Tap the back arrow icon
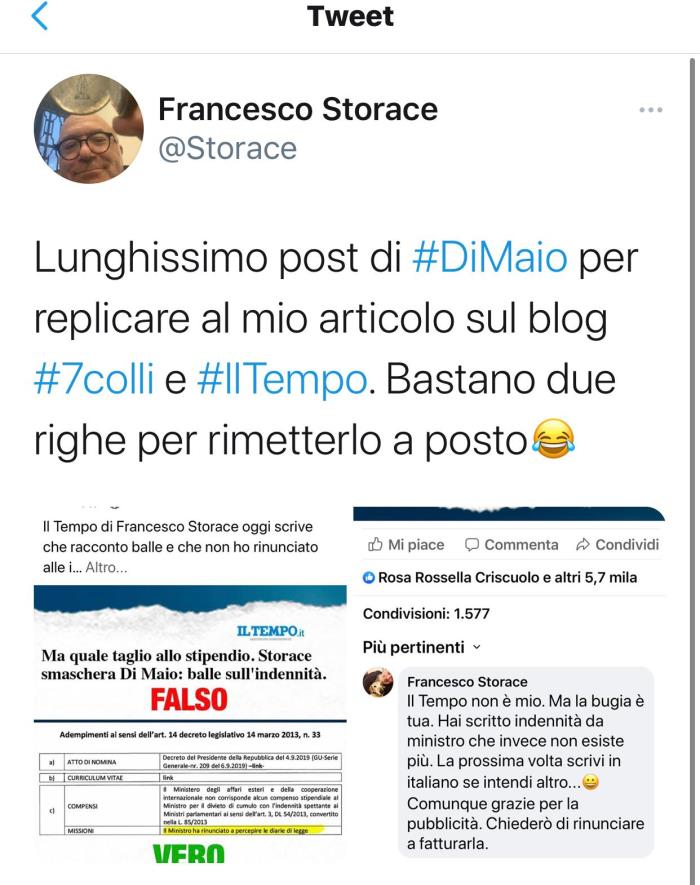Image resolution: width=700 pixels, height=885 pixels. coord(40,16)
